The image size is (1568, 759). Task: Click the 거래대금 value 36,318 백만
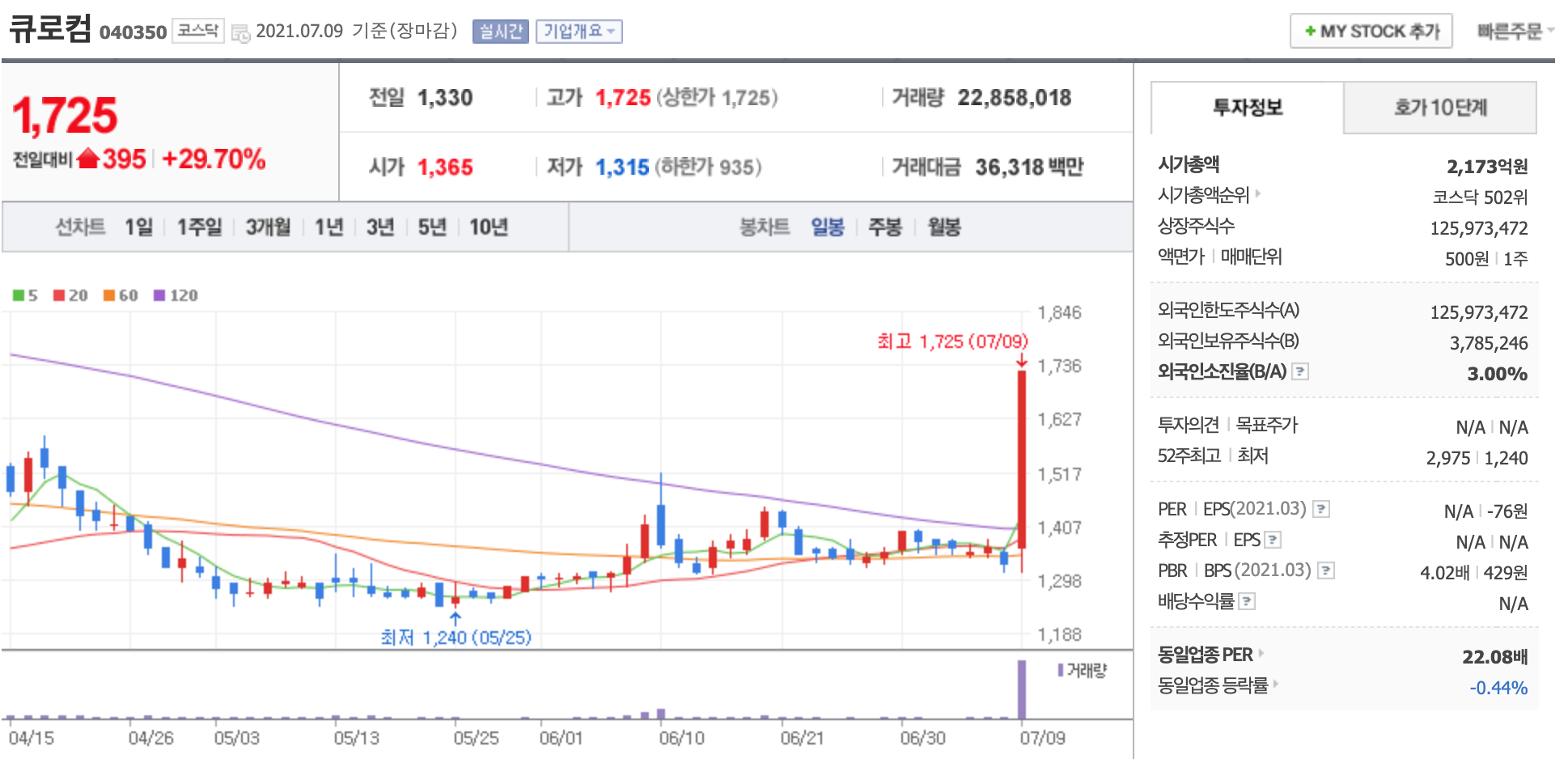coord(1029,167)
